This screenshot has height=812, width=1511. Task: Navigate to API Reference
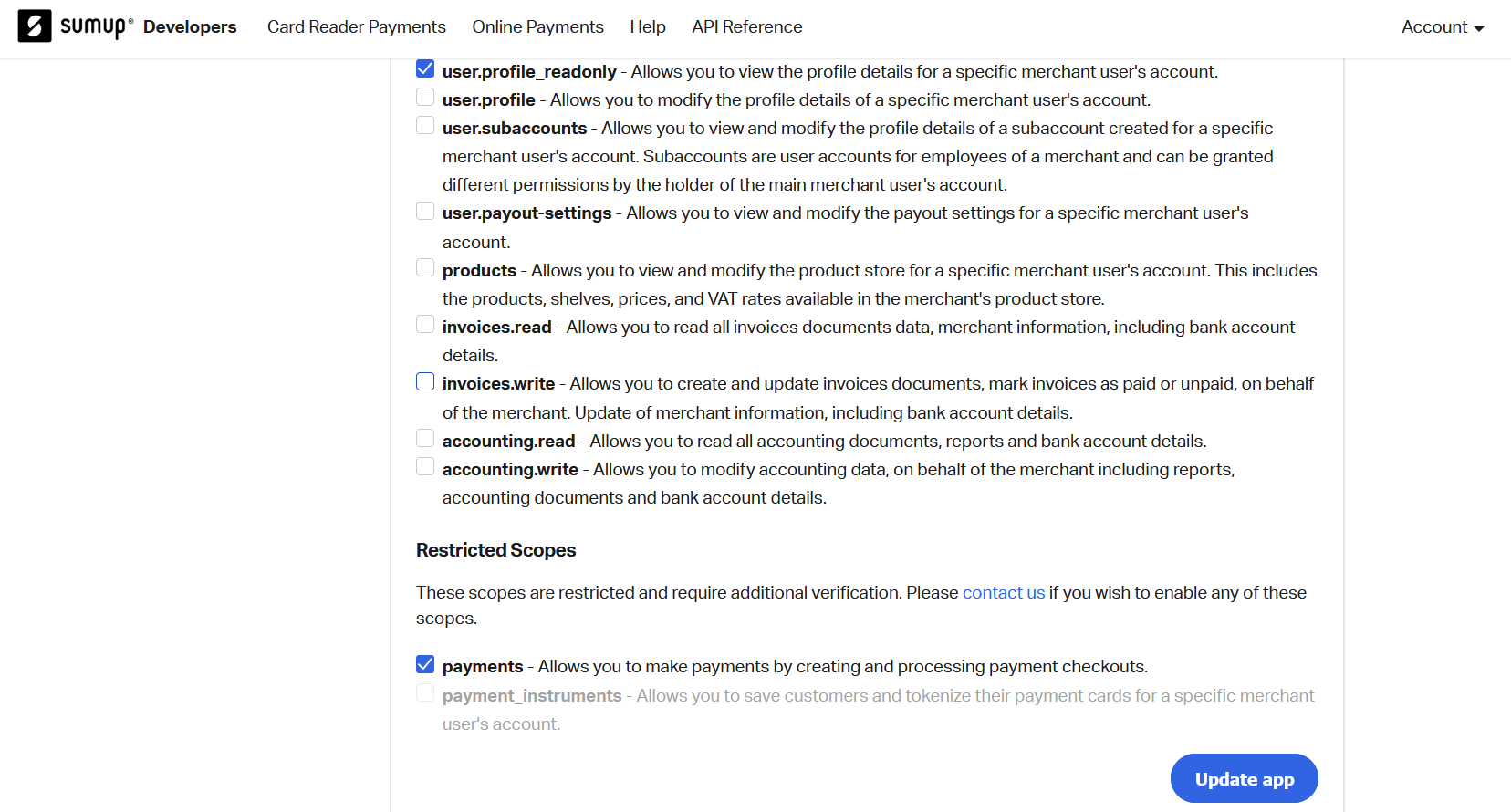point(746,27)
